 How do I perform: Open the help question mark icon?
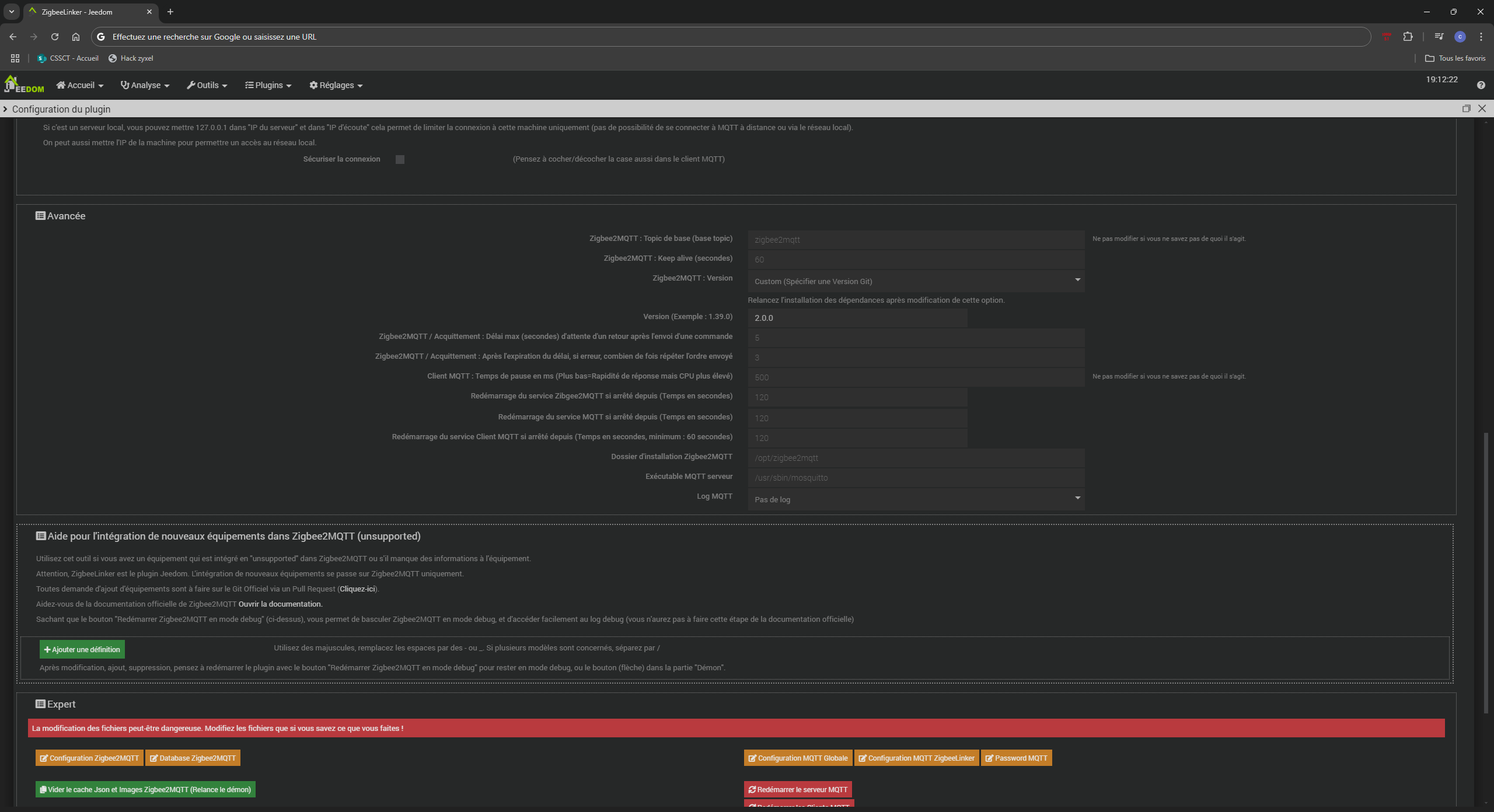1481,85
